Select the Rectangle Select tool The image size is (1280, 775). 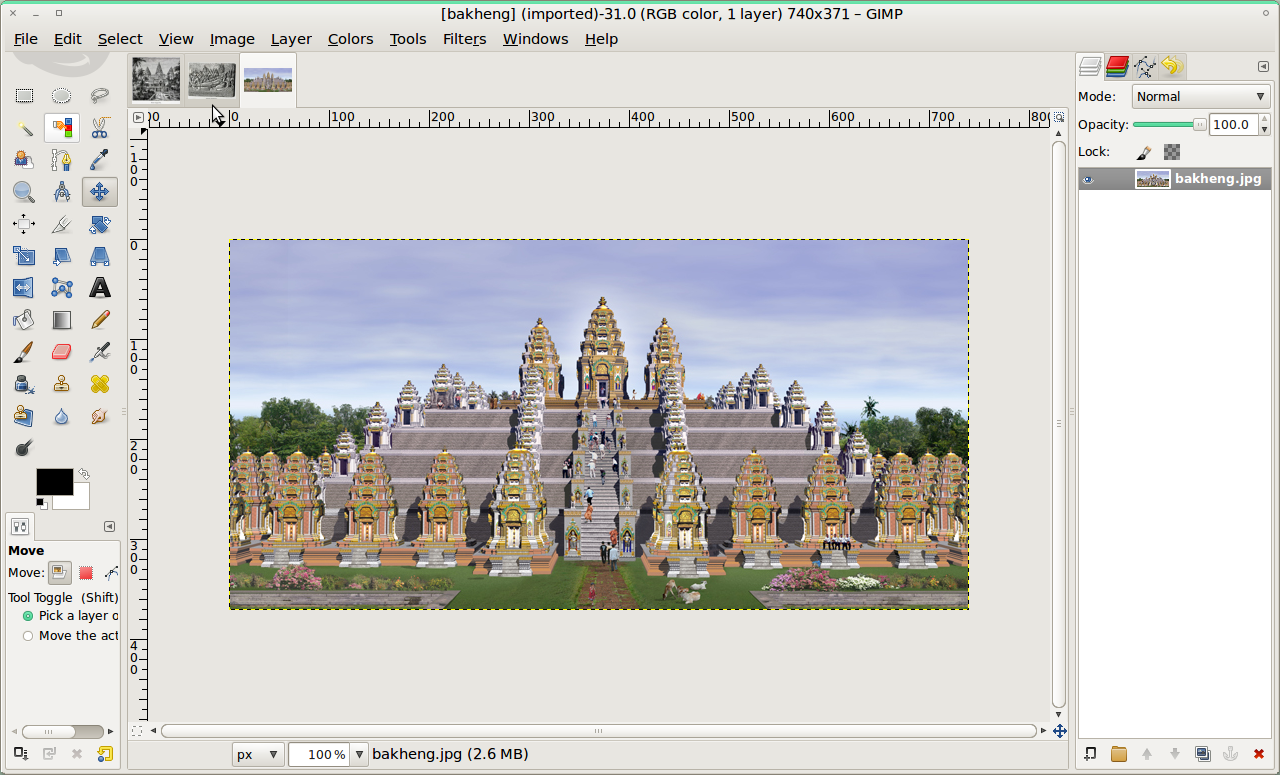tap(24, 96)
